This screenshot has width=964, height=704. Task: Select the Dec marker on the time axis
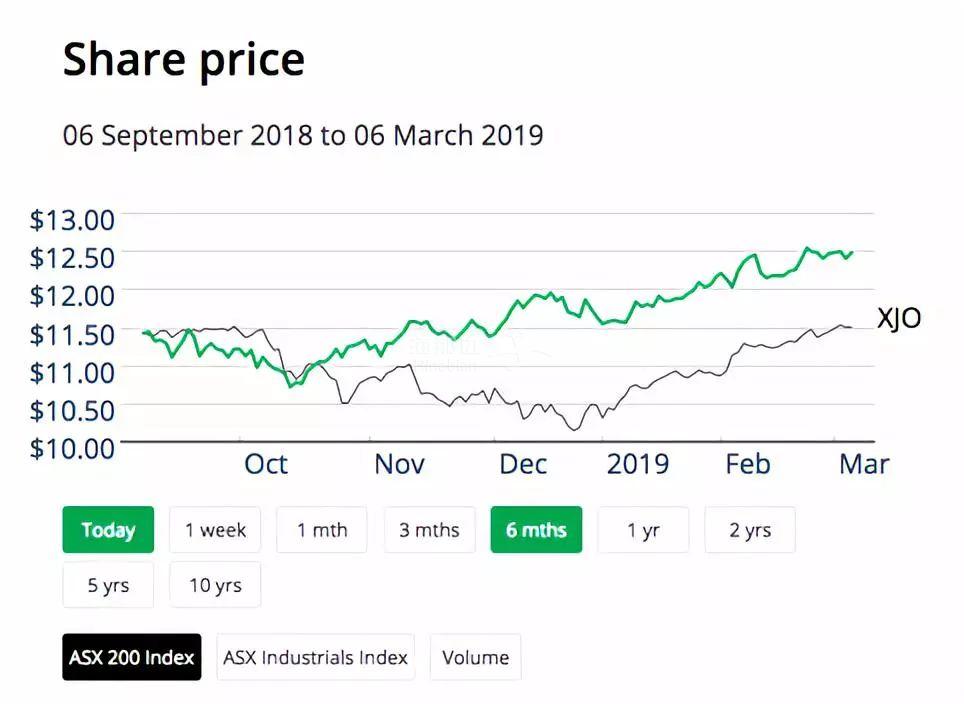click(523, 464)
